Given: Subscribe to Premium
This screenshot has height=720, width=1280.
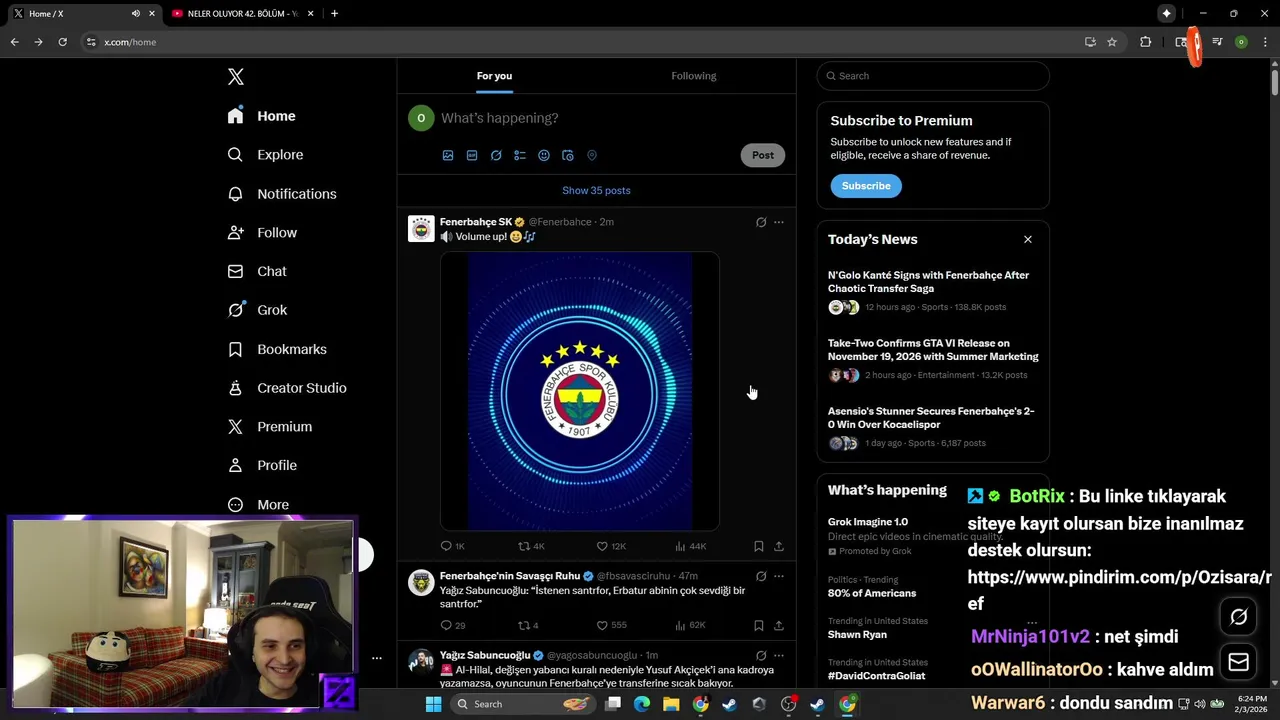Looking at the screenshot, I should [866, 186].
